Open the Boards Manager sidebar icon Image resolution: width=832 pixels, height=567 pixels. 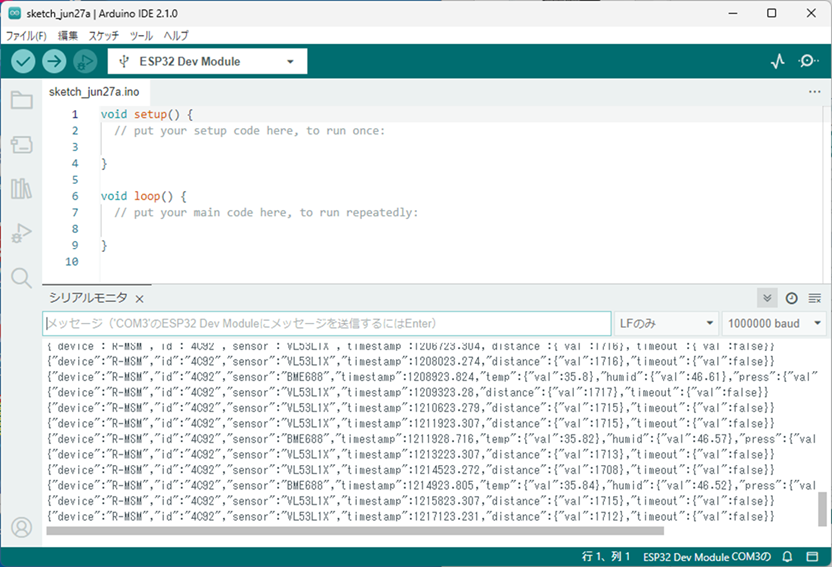pyautogui.click(x=21, y=145)
